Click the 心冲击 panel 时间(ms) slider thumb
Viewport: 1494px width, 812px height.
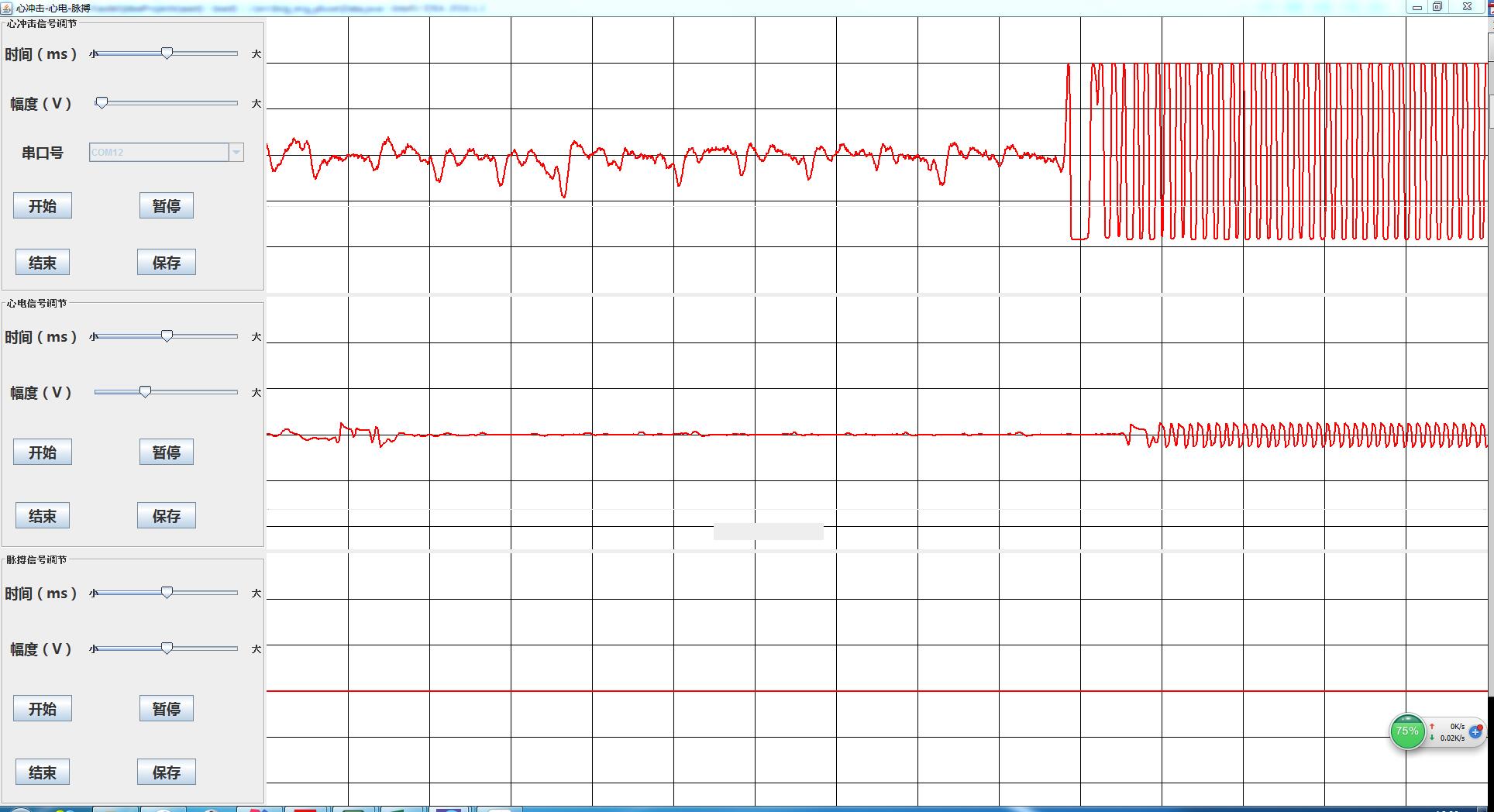click(167, 53)
